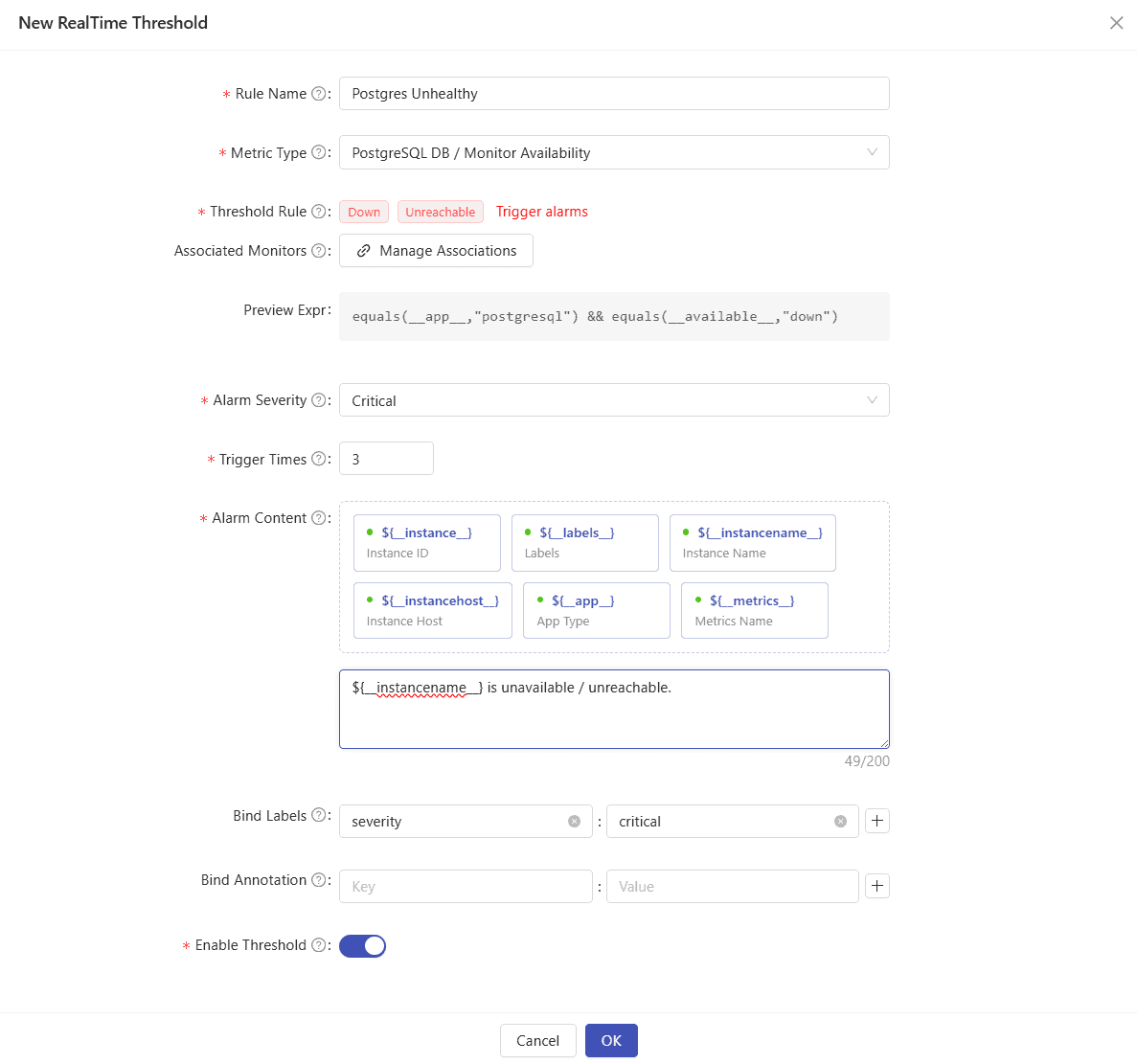This screenshot has height=1064, width=1137.
Task: Click the Alarm Severity dropdown arrow
Action: [x=873, y=400]
